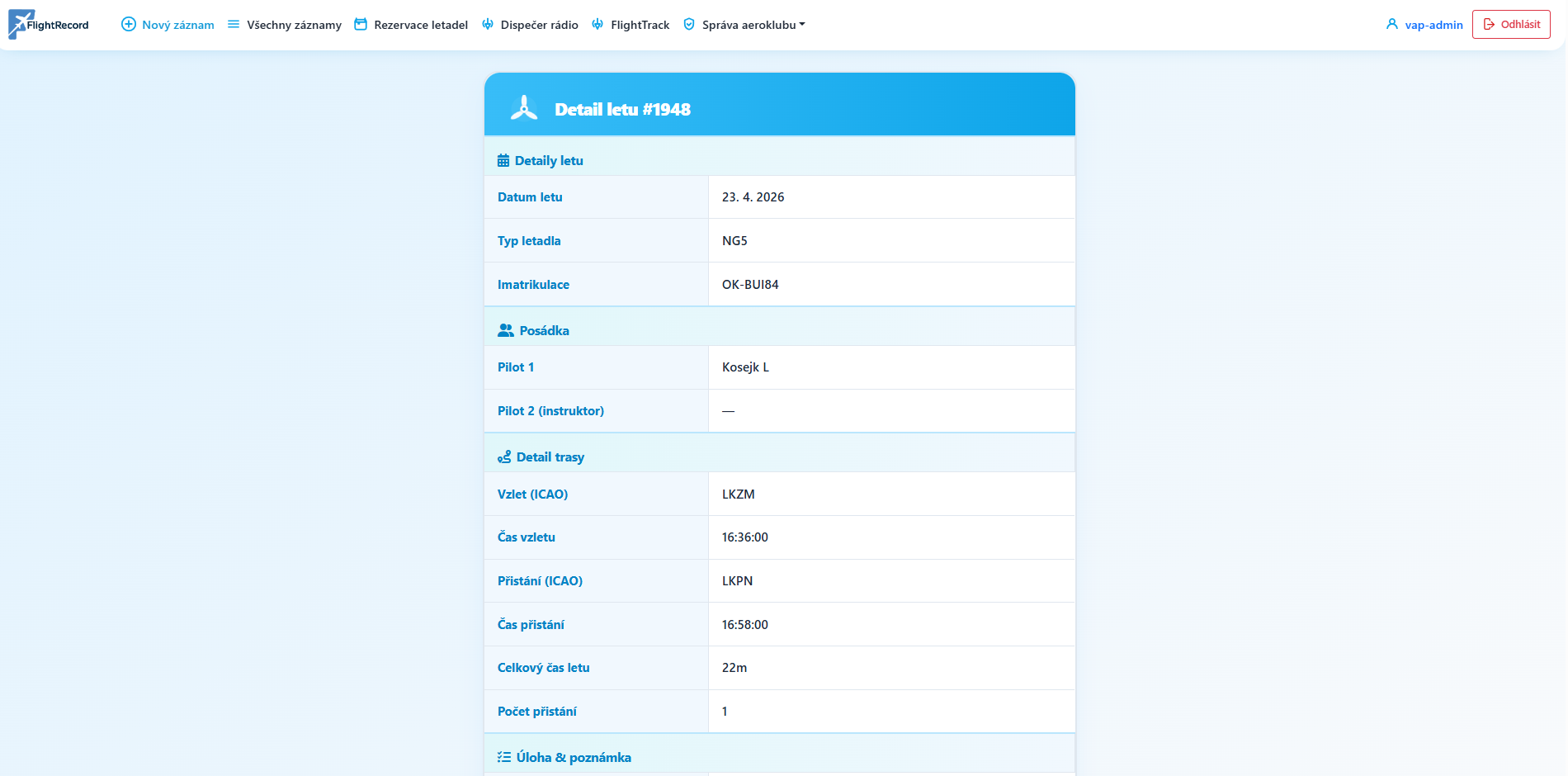Click the airplane icon in Detail letu header
This screenshot has height=776, width=1568.
(524, 108)
